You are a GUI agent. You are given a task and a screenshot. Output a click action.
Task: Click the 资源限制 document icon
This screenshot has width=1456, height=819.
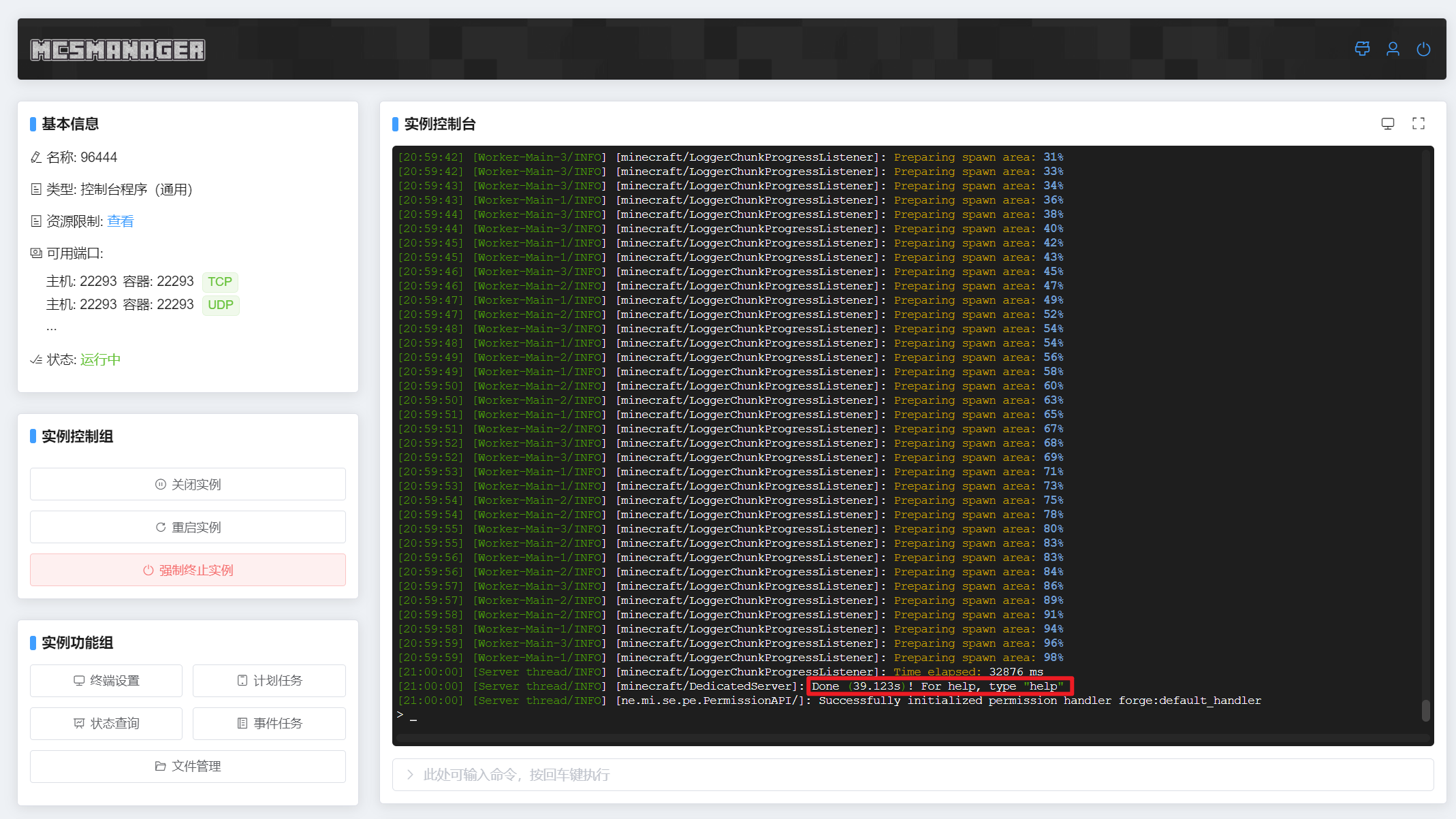click(36, 221)
